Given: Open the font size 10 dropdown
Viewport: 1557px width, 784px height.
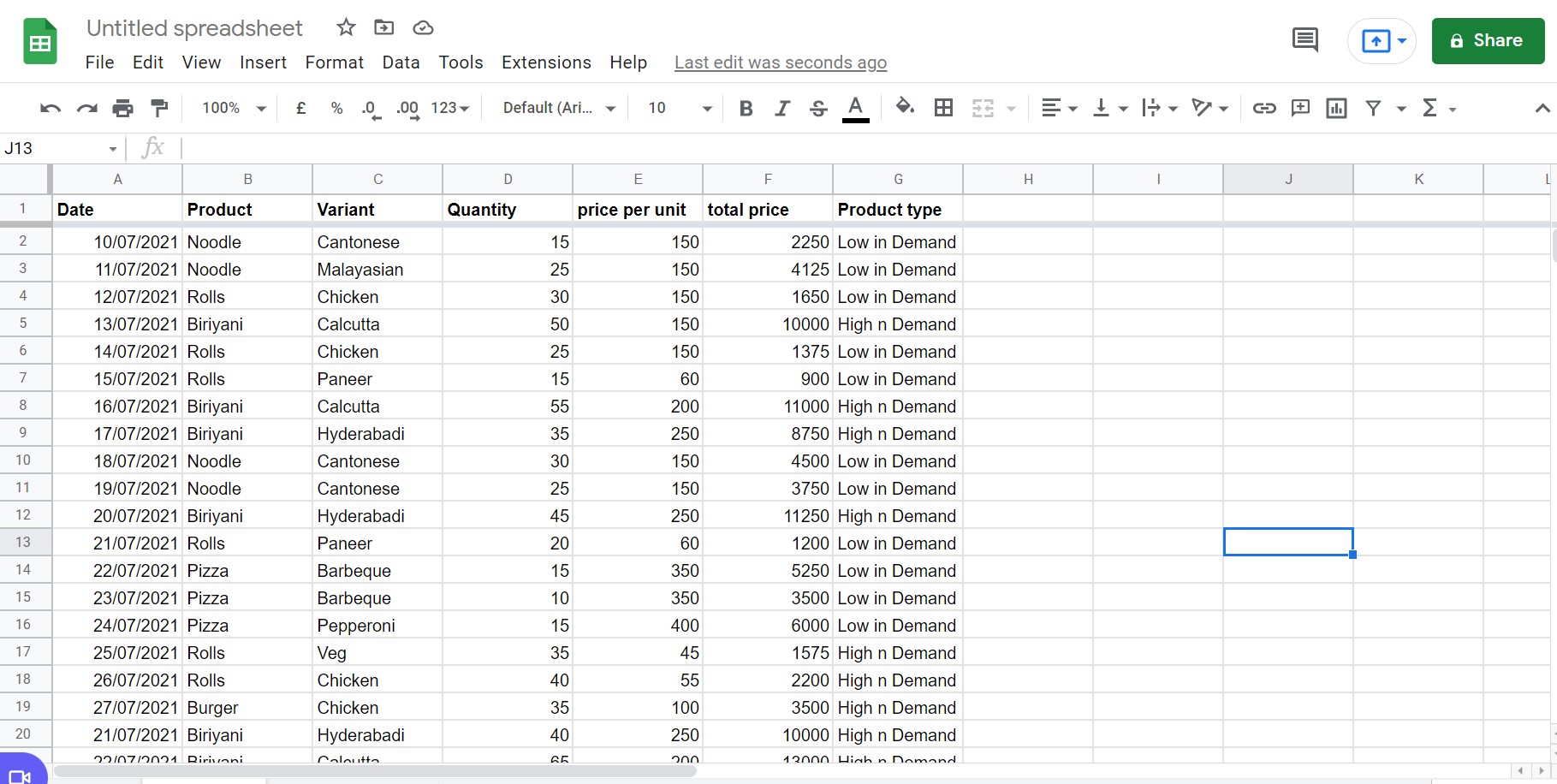Looking at the screenshot, I should pos(680,108).
